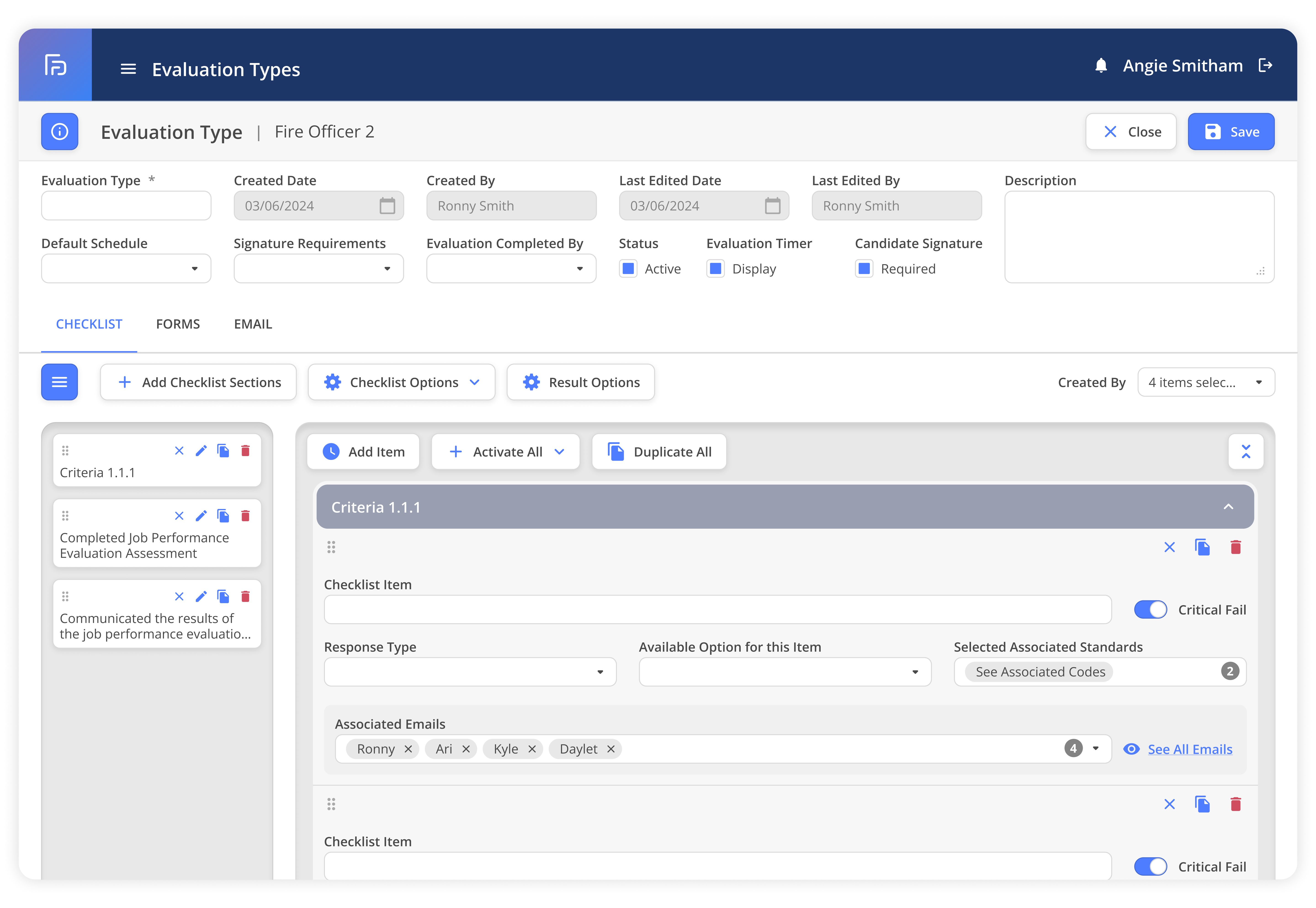Screen dimensions: 1316x908
Task: Toggle the Evaluation Timer Display checkbox
Action: pyautogui.click(x=716, y=269)
